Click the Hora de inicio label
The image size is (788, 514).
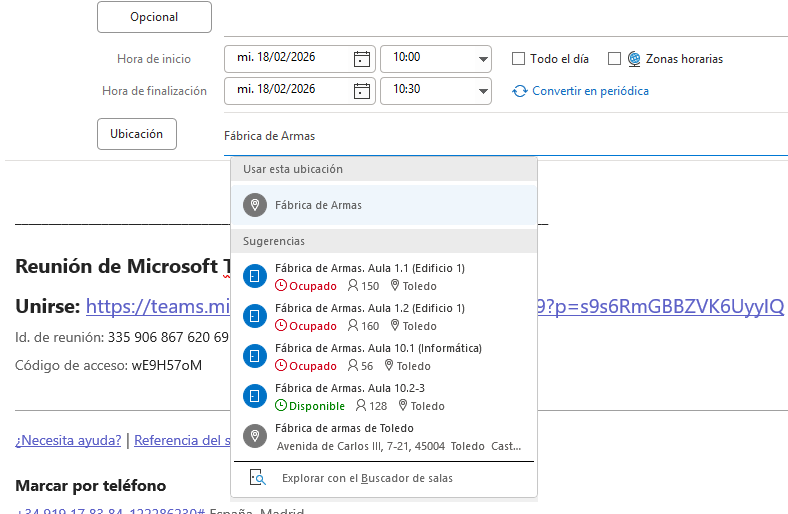coord(154,59)
